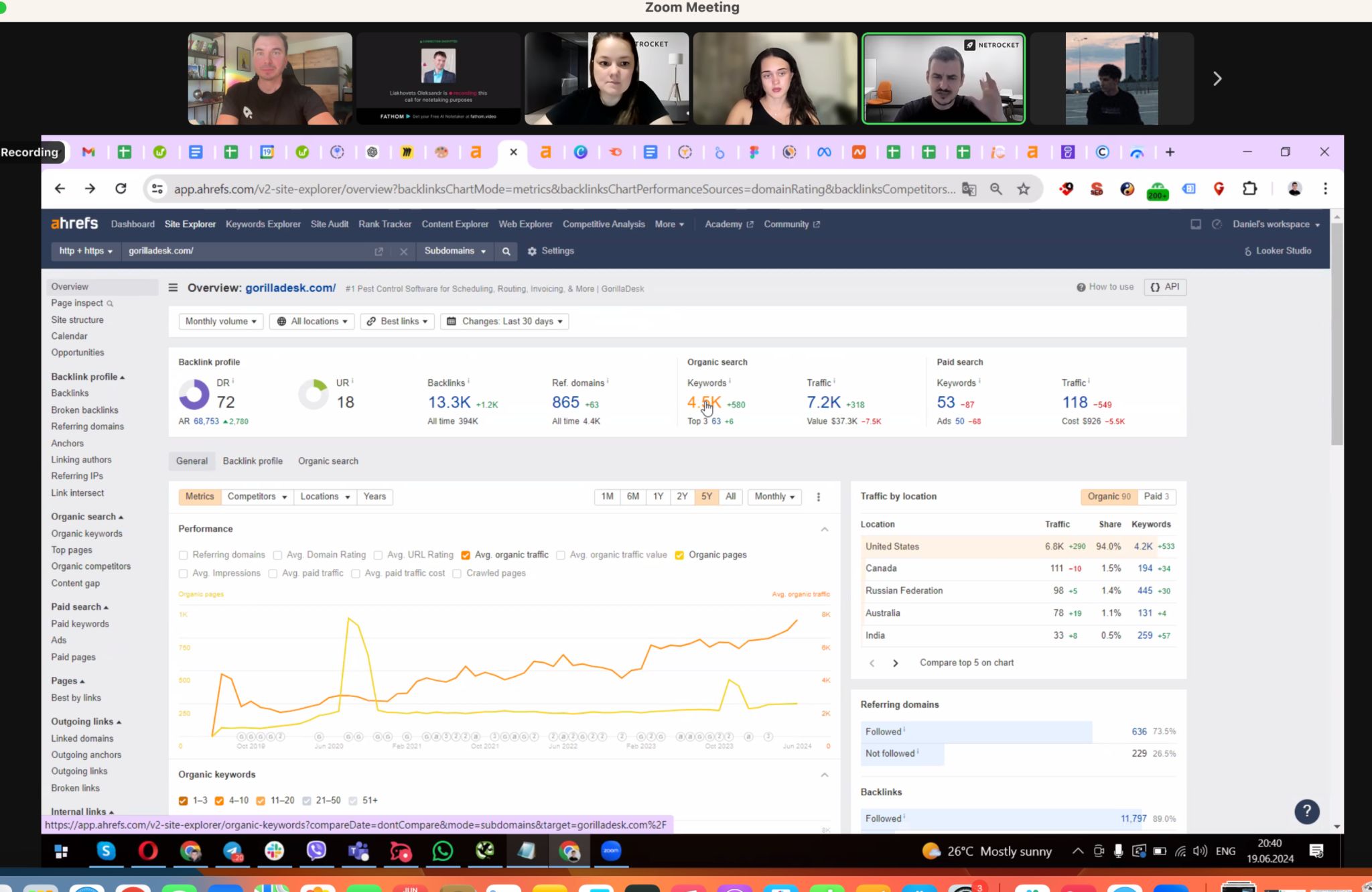Toggle the Organic pages checkbox
This screenshot has width=1372, height=892.
(679, 555)
